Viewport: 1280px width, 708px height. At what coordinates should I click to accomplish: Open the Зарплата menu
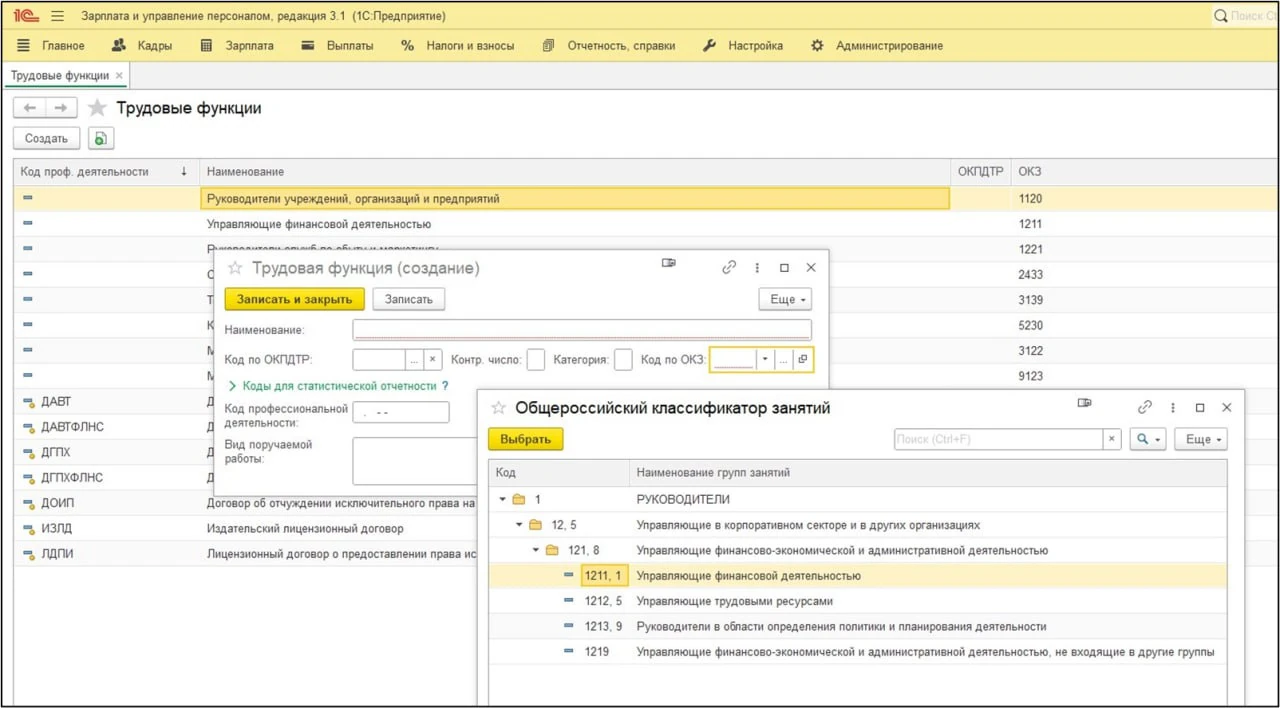237,46
